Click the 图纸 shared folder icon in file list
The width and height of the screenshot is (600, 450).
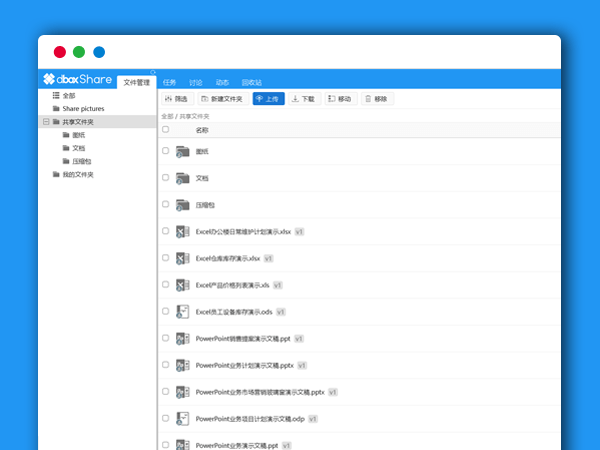tap(182, 151)
